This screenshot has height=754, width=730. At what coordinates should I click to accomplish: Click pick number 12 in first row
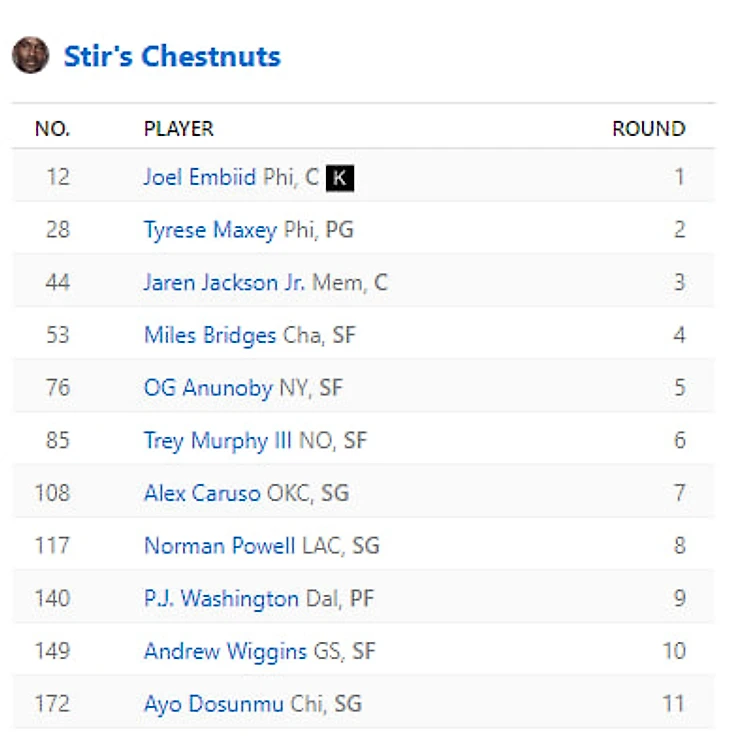point(57,178)
